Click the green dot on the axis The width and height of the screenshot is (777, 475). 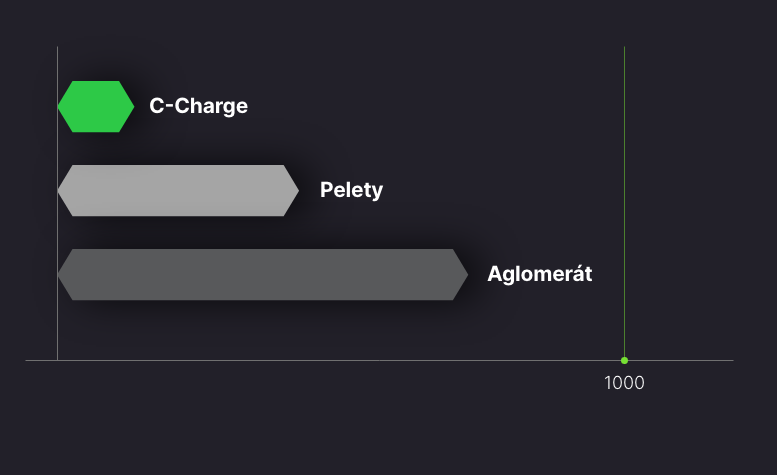(624, 361)
